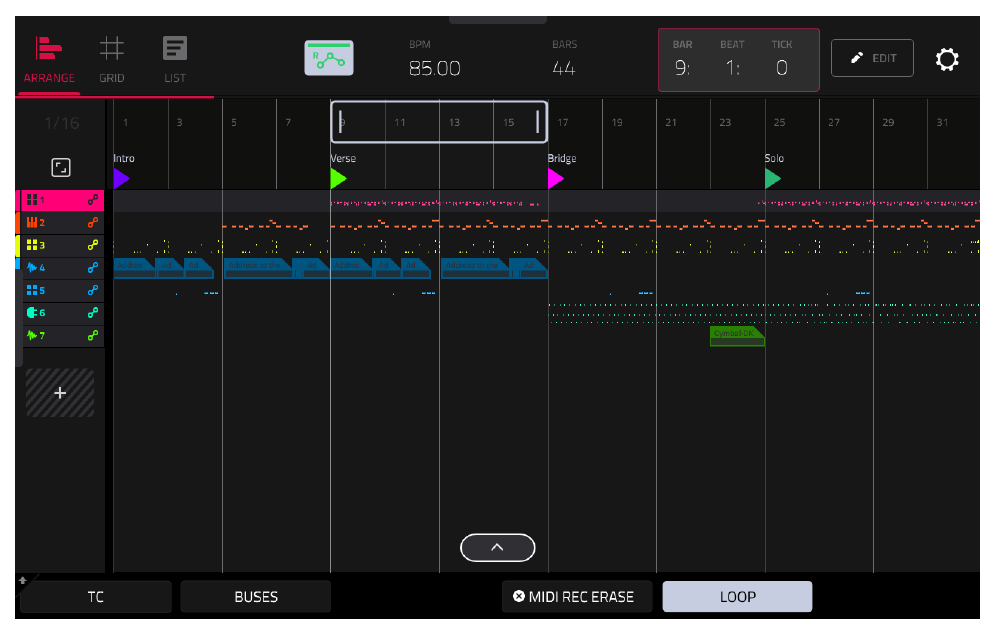This screenshot has height=636, width=996.
Task: Click bar 21 on the timeline ruler
Action: 671,122
